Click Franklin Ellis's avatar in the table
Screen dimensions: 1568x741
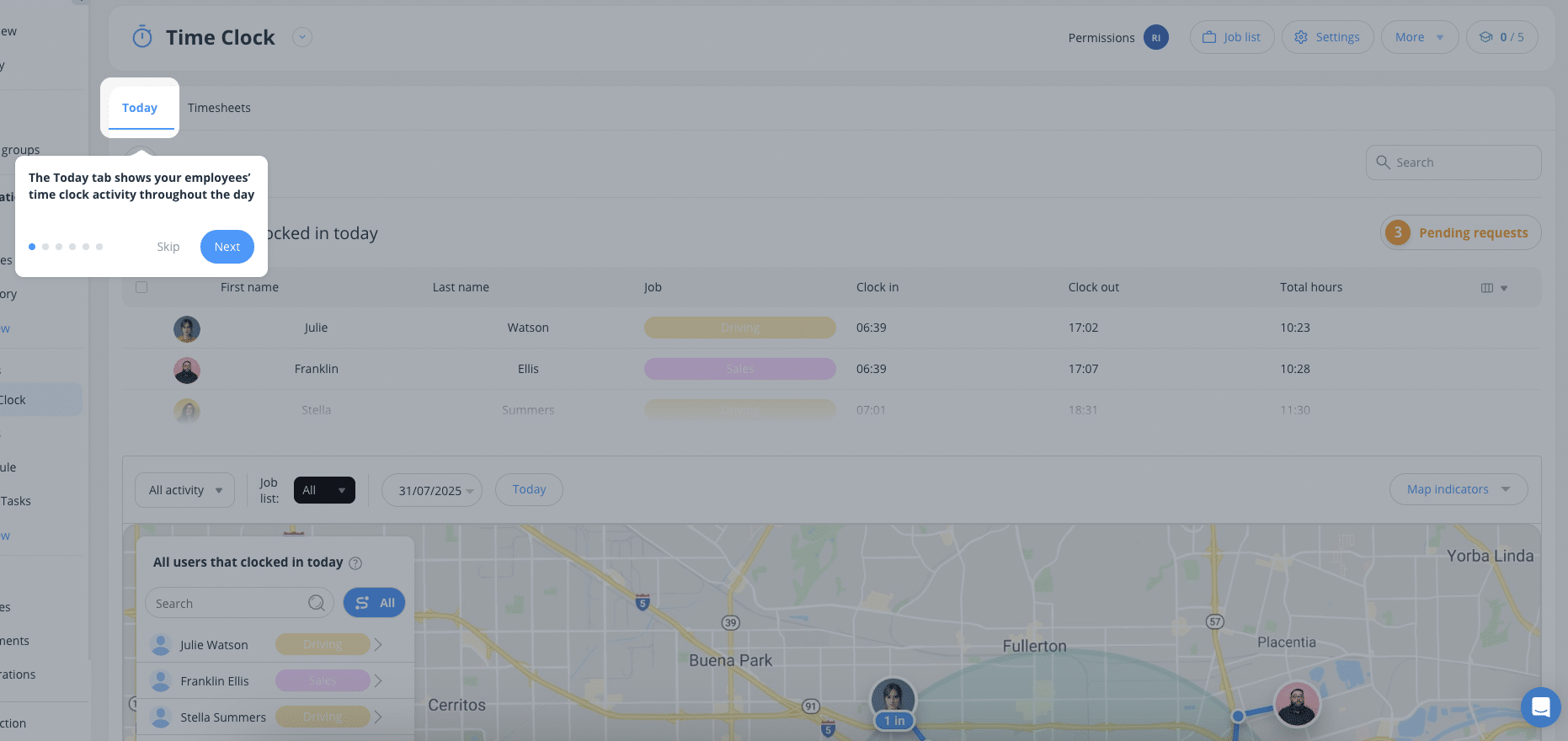click(187, 370)
